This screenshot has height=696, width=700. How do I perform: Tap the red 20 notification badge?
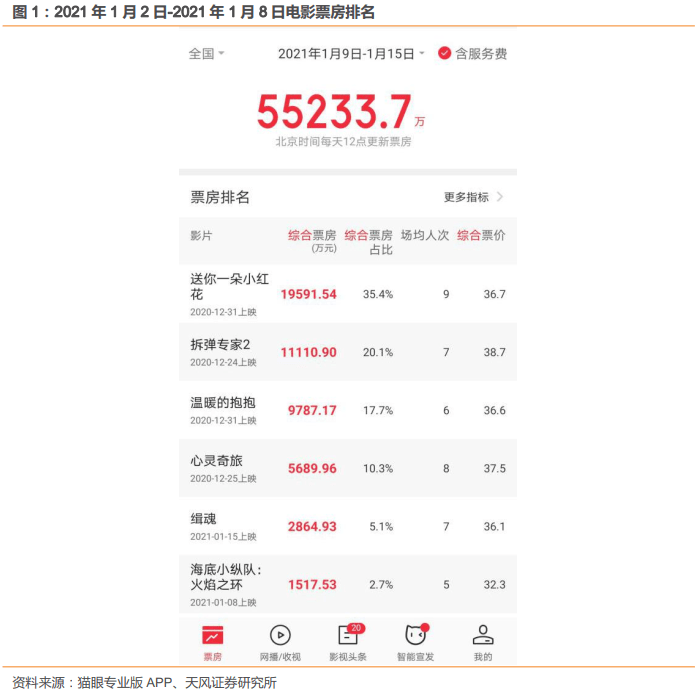click(x=356, y=628)
